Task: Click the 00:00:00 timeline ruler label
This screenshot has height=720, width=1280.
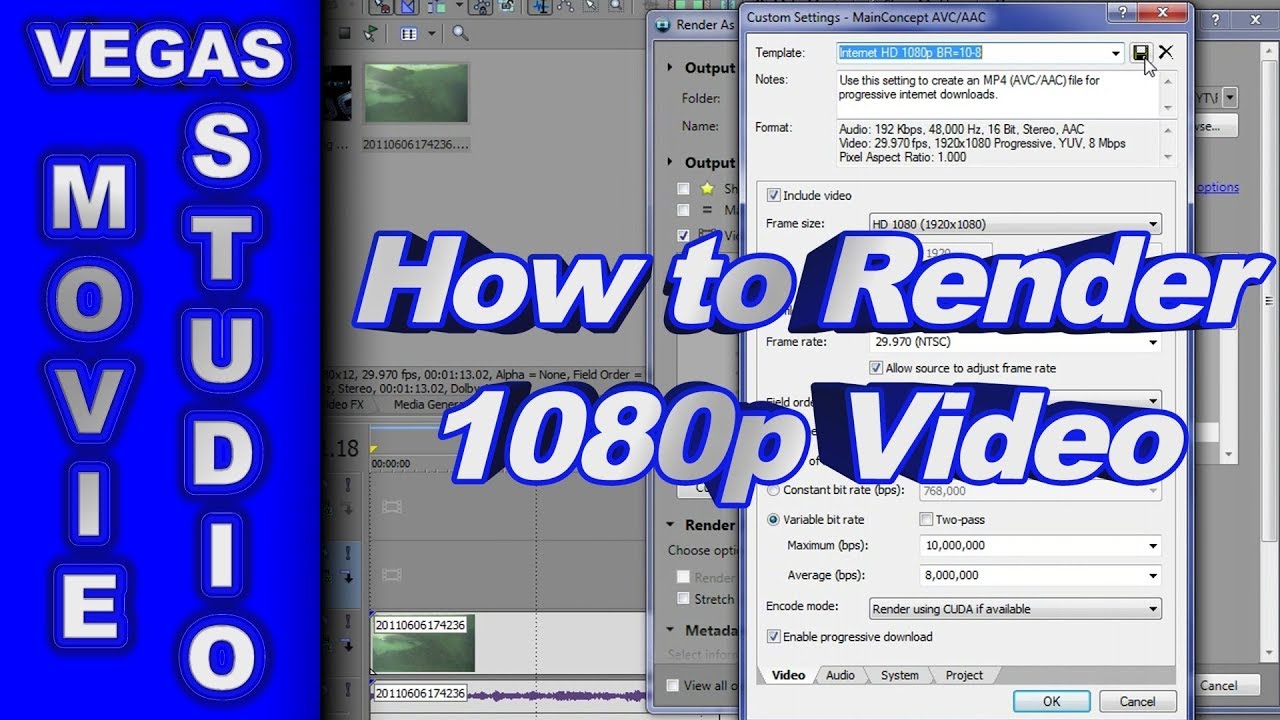Action: point(390,464)
